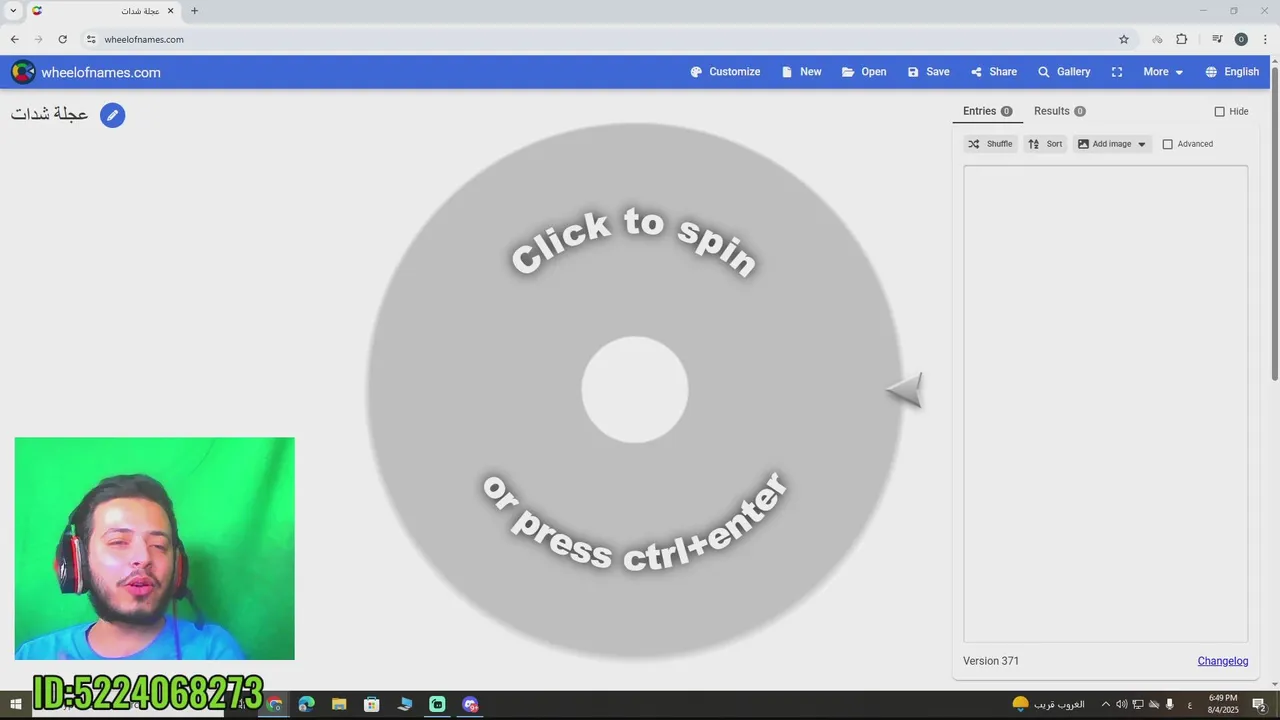Open the Customize palette option
The image size is (1280, 720).
[725, 72]
